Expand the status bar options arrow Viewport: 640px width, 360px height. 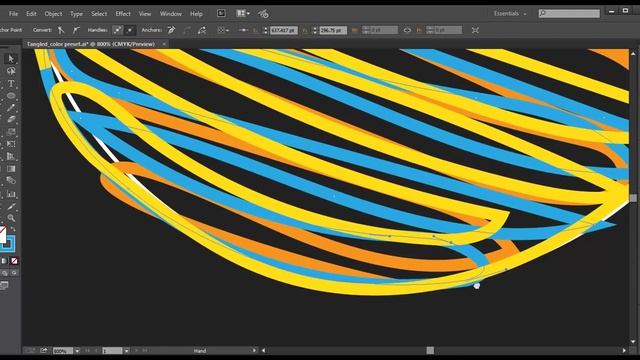click(x=254, y=351)
